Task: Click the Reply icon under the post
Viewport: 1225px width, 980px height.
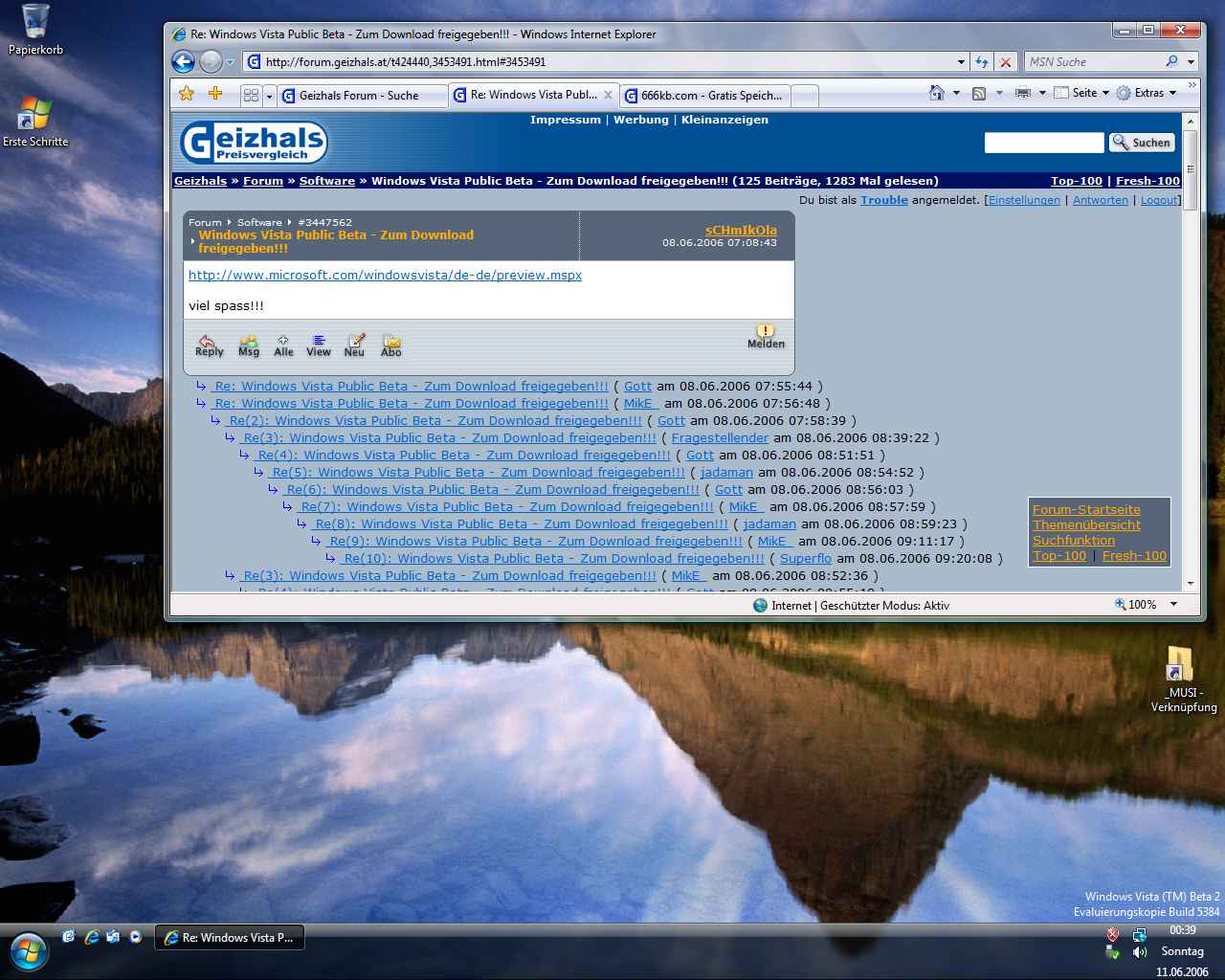Action: click(x=209, y=345)
